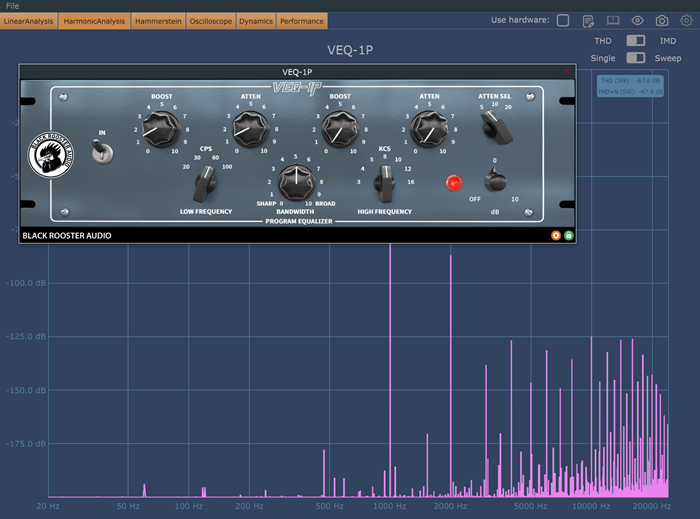
Task: Click the orange circle icon in plugin footer
Action: point(556,236)
